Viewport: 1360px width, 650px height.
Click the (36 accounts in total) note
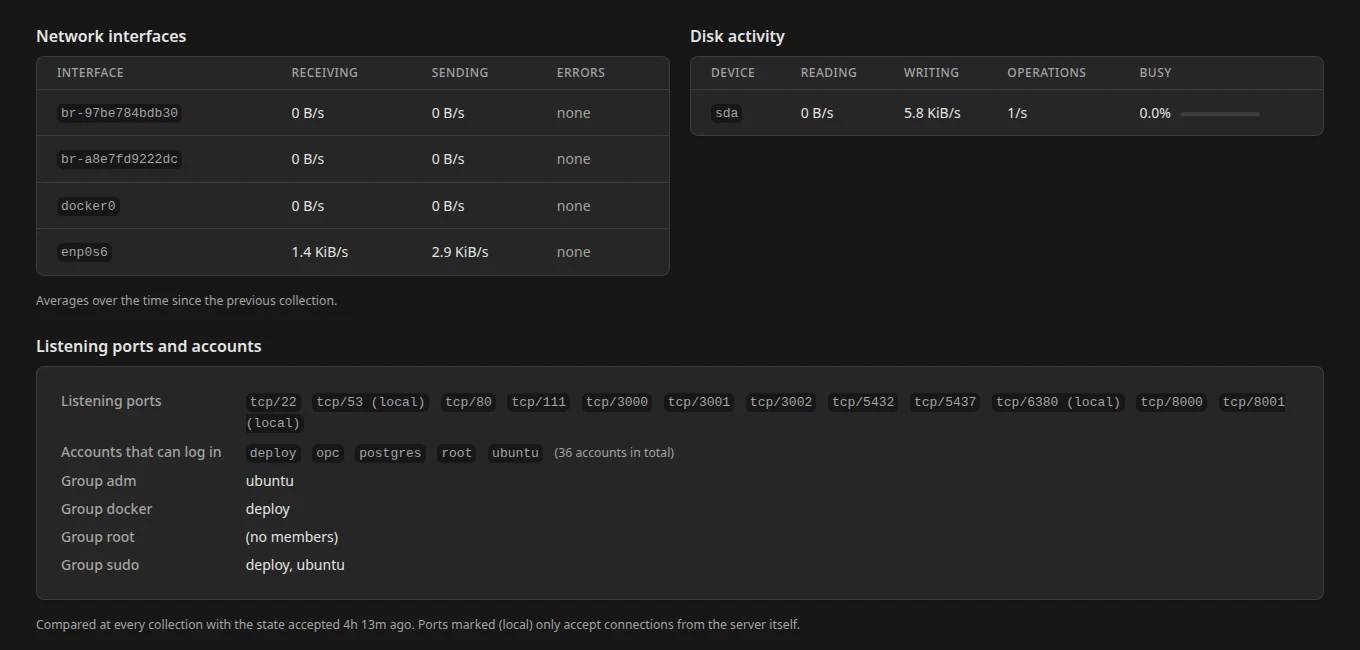point(614,453)
